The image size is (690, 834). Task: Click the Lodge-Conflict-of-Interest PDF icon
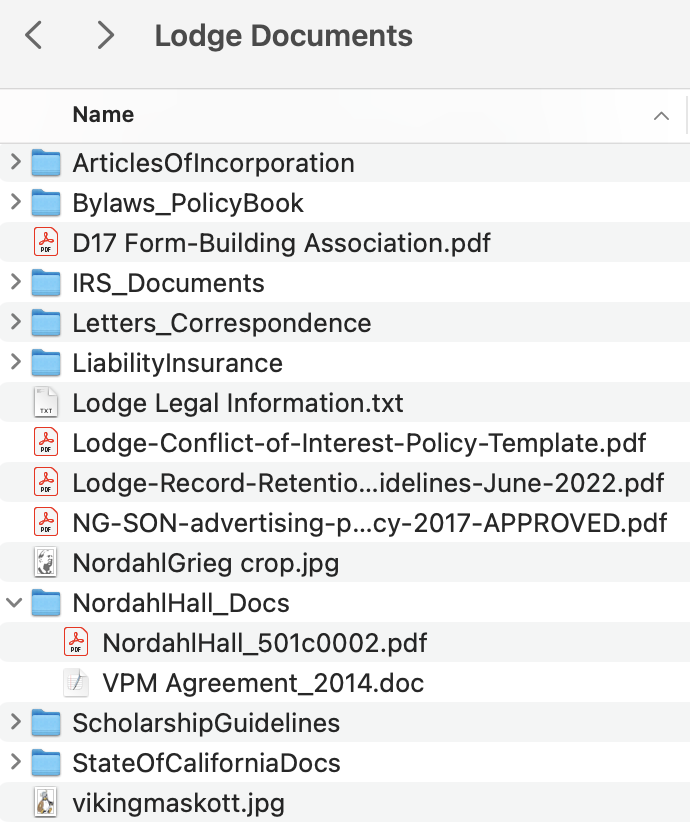[46, 443]
